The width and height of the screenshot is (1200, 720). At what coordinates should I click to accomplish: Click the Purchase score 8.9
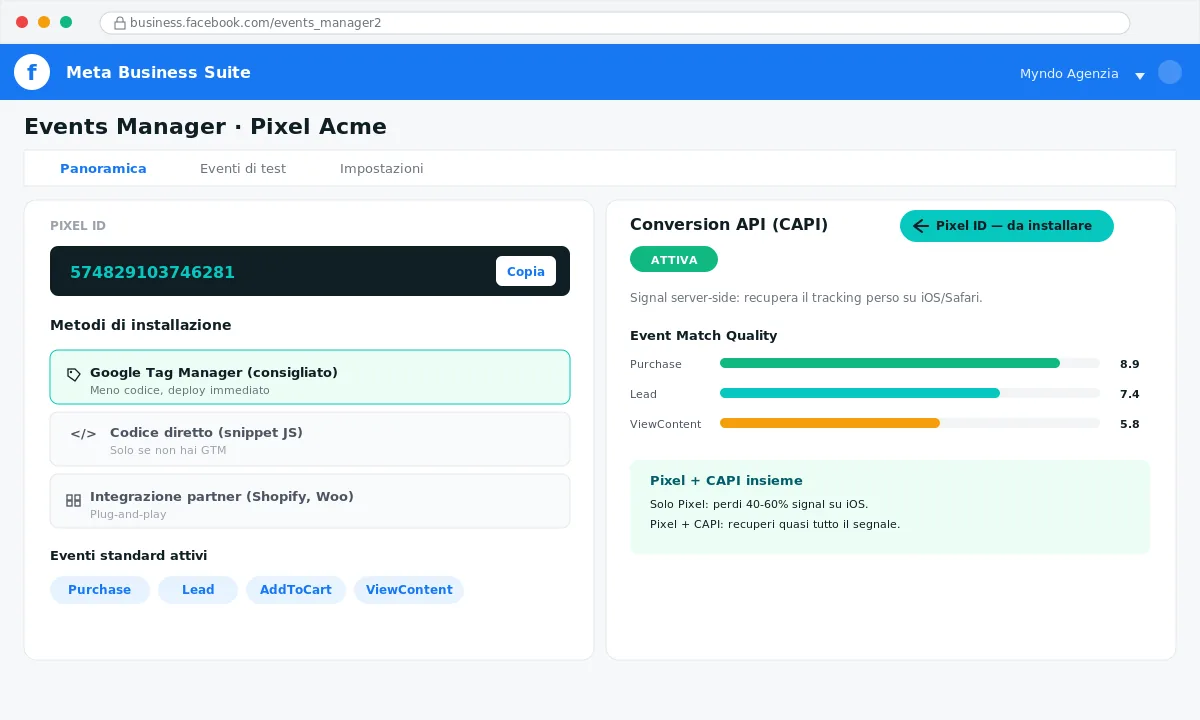[1130, 364]
